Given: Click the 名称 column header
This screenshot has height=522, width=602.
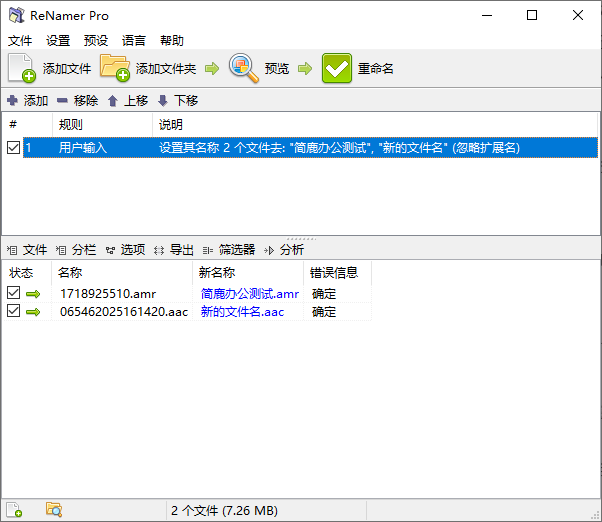Looking at the screenshot, I should pos(122,273).
